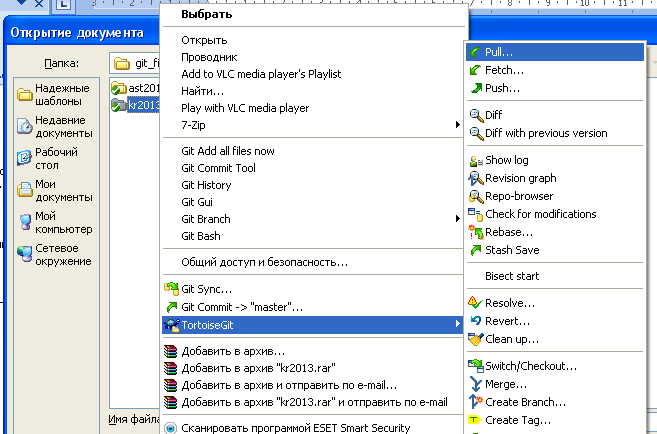Click the Switch/Checkout icon
This screenshot has width=657, height=434.
tap(476, 366)
